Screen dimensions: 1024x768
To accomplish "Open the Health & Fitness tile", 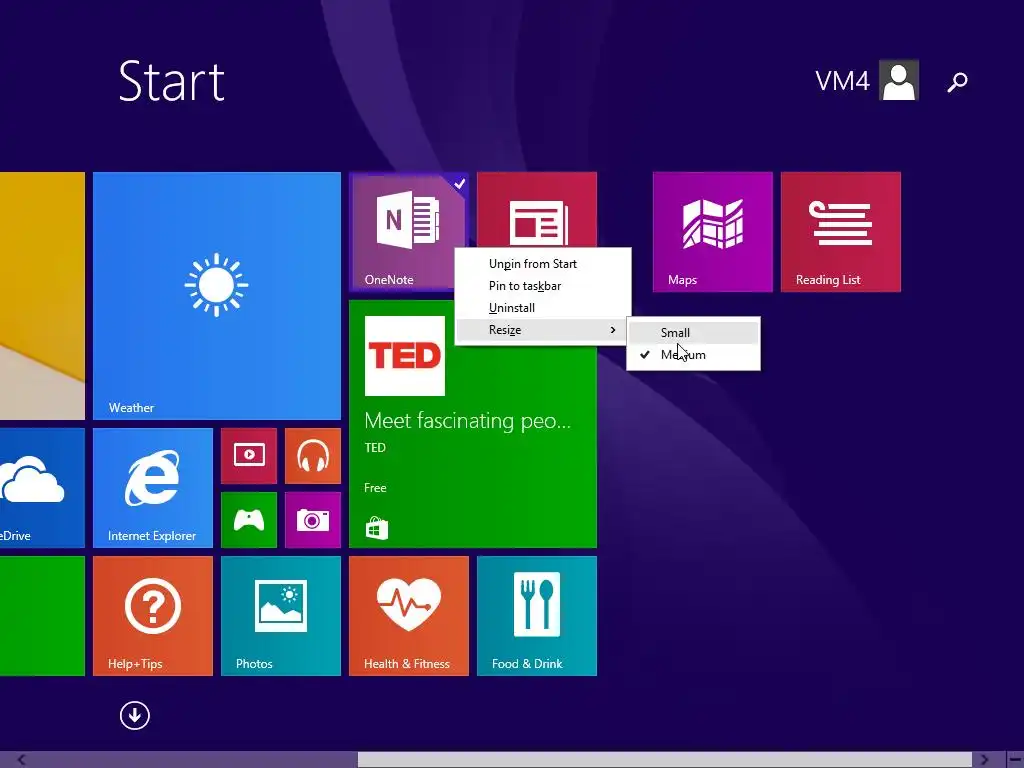I will pyautogui.click(x=409, y=616).
